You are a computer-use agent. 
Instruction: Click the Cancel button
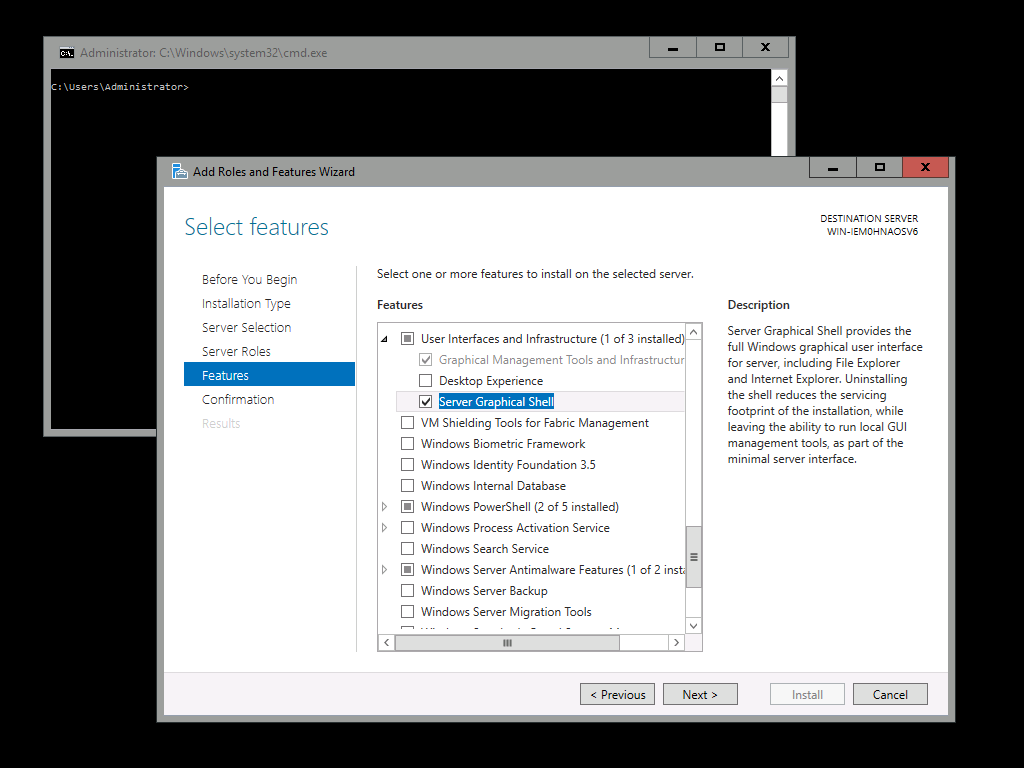[x=890, y=694]
